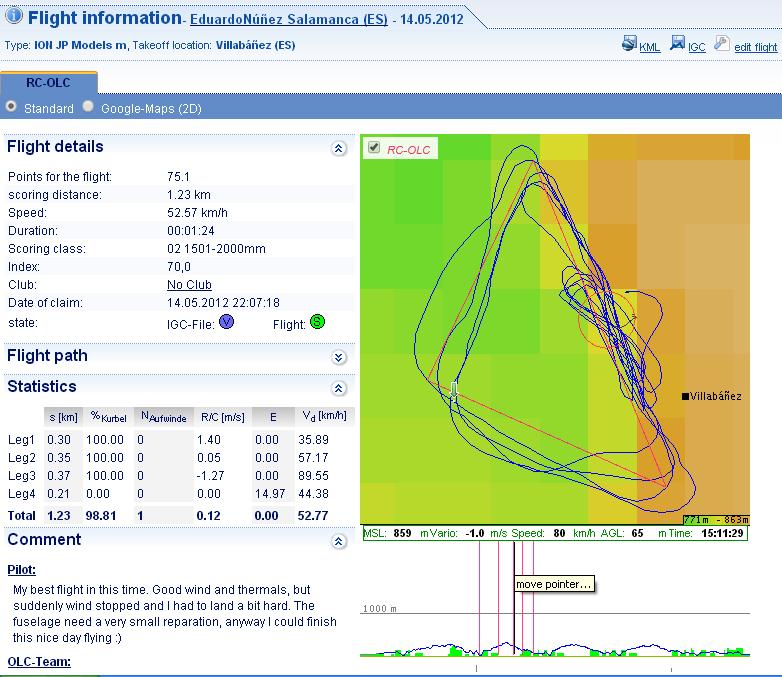
Task: Click the glider marker on the map track
Action: 453,391
